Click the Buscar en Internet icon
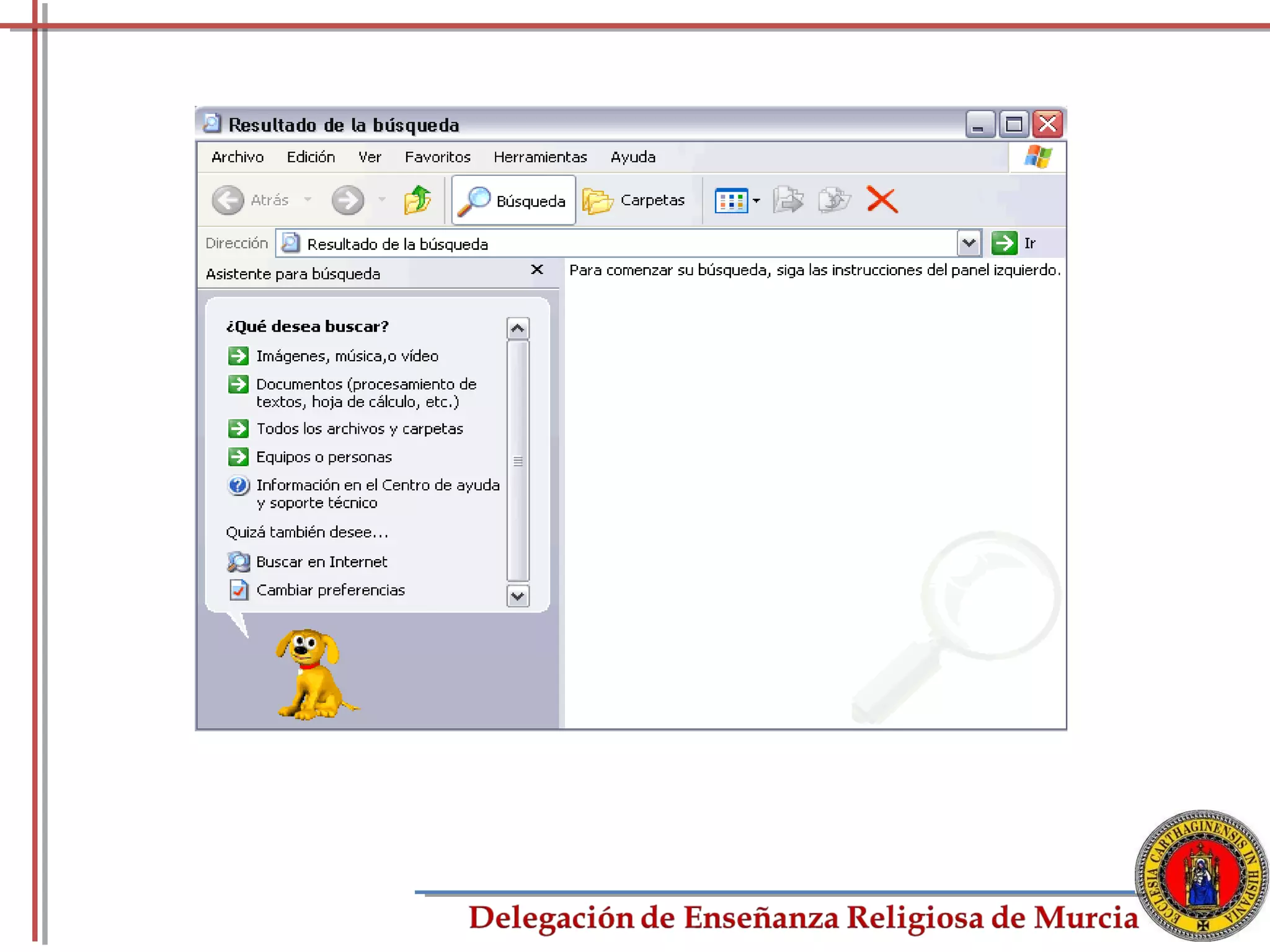The image size is (1270, 952). 238,562
